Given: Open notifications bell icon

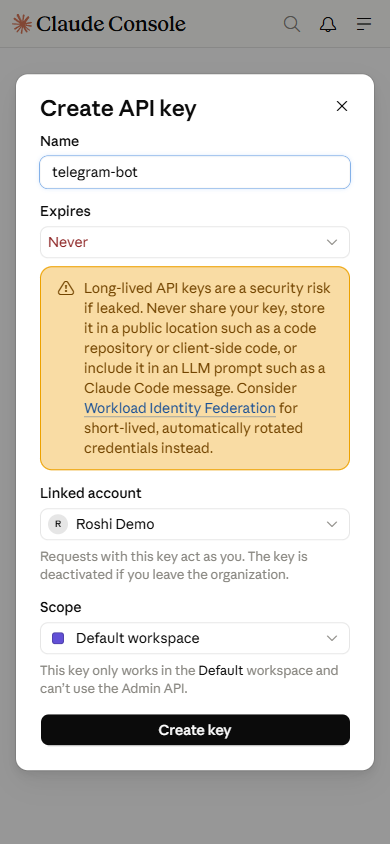Looking at the screenshot, I should (328, 24).
